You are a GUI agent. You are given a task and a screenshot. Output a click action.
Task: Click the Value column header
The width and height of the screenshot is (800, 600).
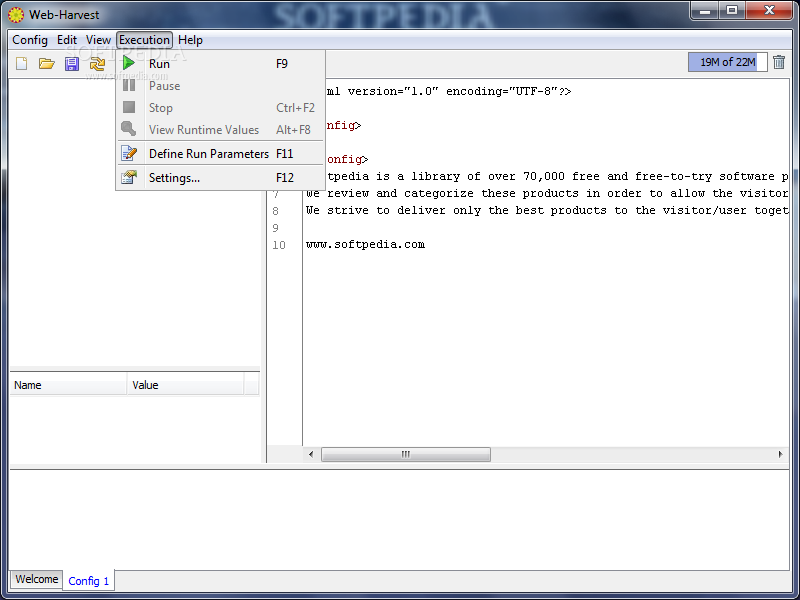pyautogui.click(x=186, y=385)
